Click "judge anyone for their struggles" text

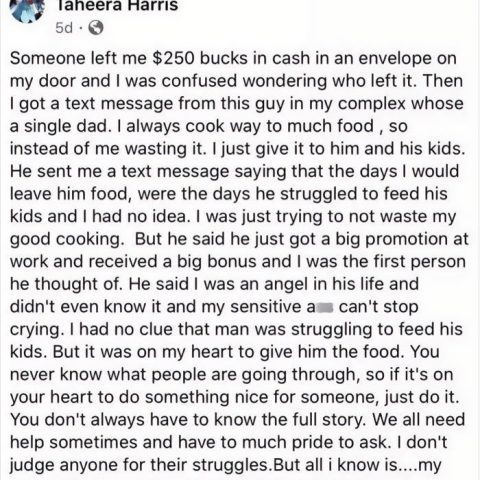pos(139,466)
